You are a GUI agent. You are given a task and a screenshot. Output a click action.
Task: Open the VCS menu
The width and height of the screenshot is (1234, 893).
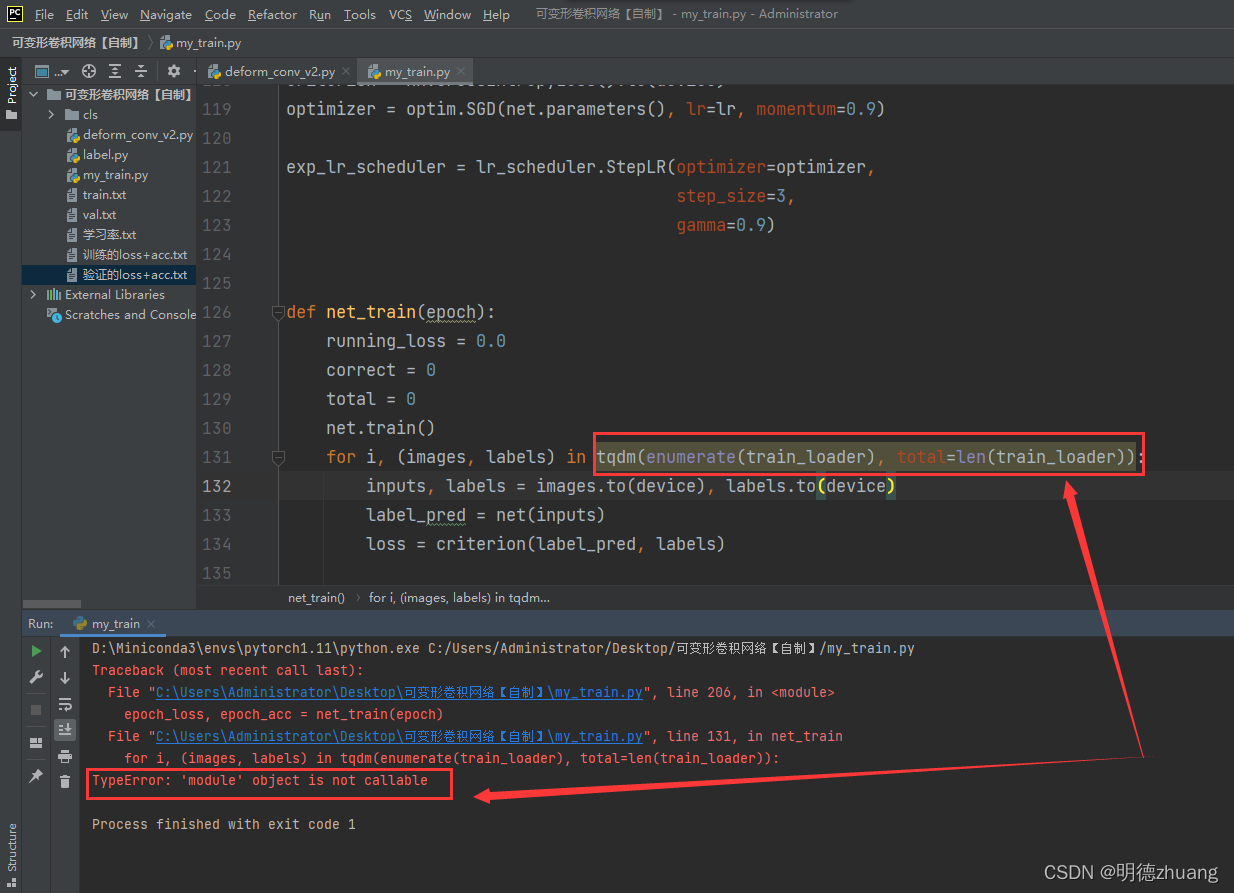coord(400,14)
